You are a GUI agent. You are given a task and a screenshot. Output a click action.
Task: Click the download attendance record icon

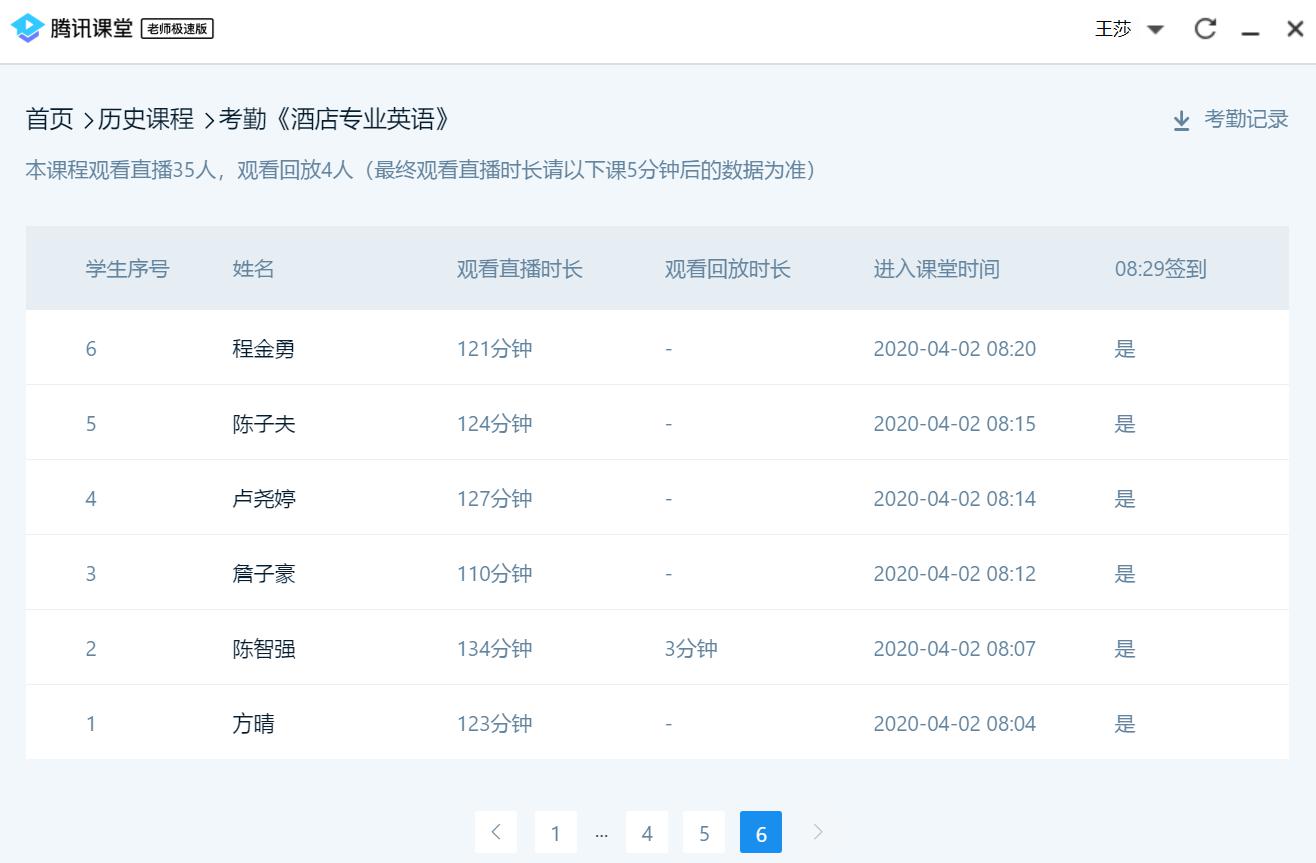click(1181, 121)
